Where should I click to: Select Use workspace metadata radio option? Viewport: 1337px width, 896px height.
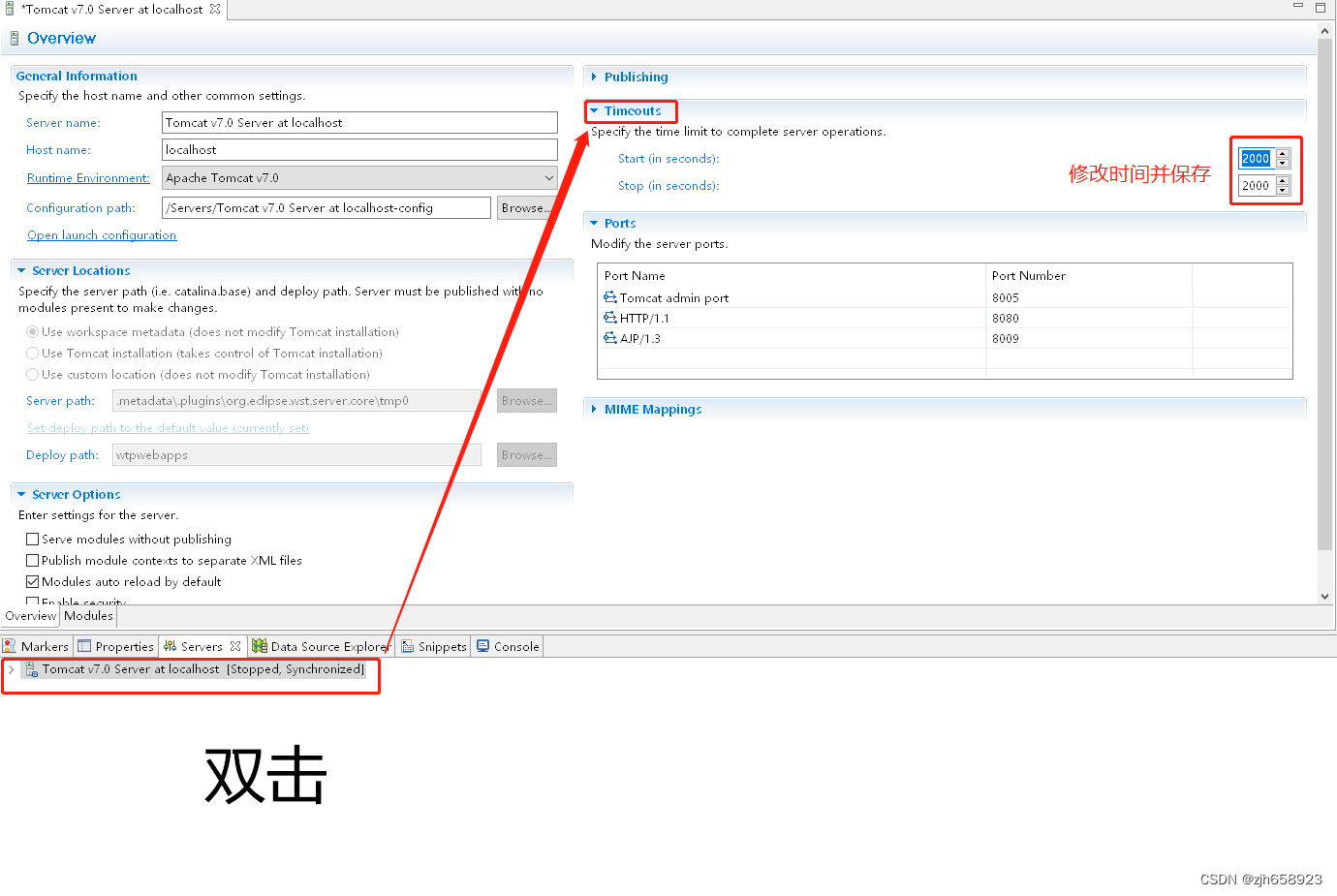[x=33, y=332]
